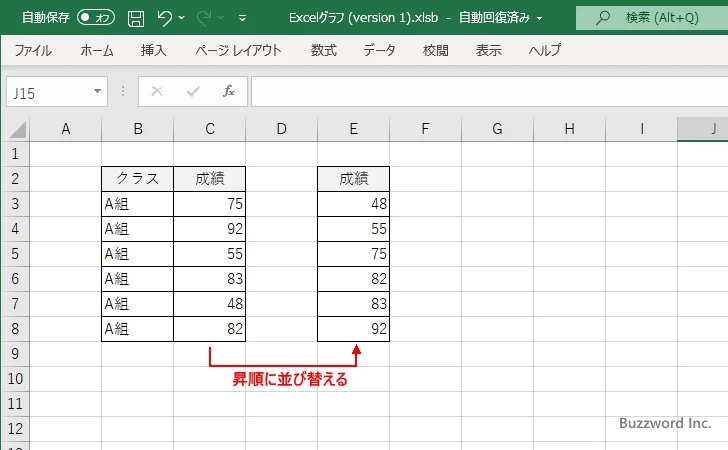Viewport: 728px width, 450px height.
Task: Open the Name Box dropdown arrow
Action: (97, 91)
